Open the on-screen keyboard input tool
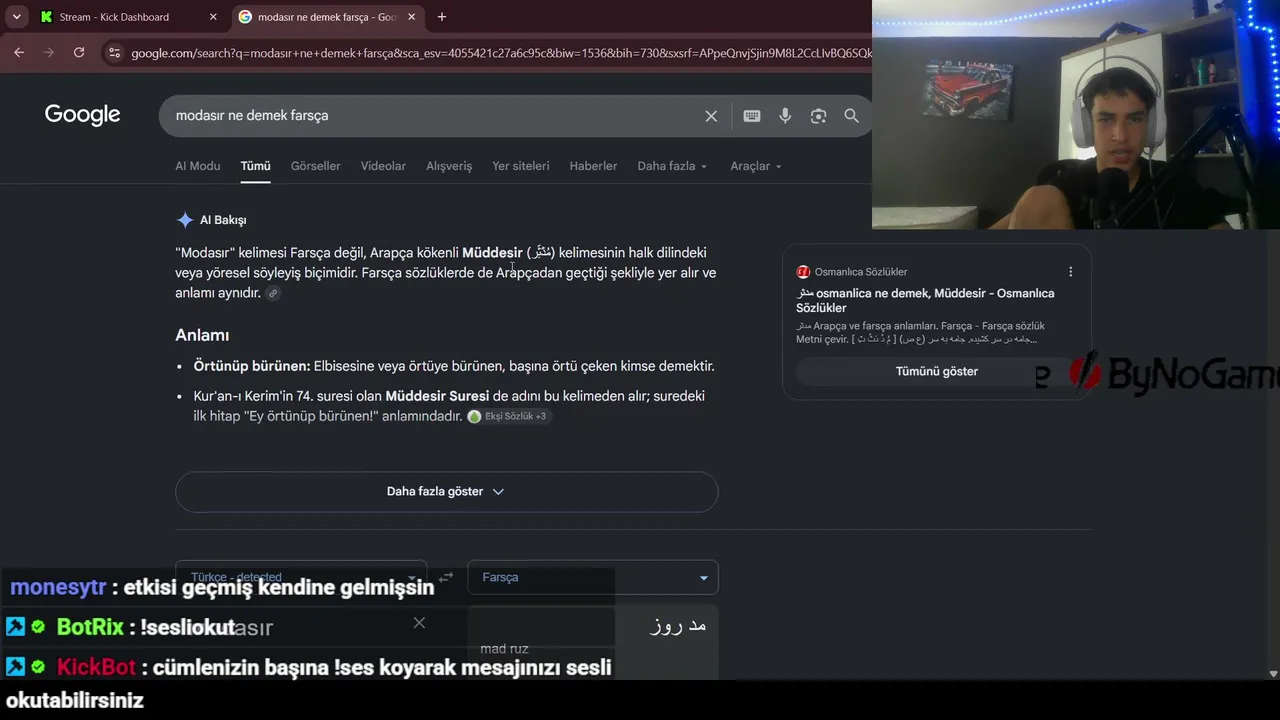1280x720 pixels. pyautogui.click(x=752, y=116)
